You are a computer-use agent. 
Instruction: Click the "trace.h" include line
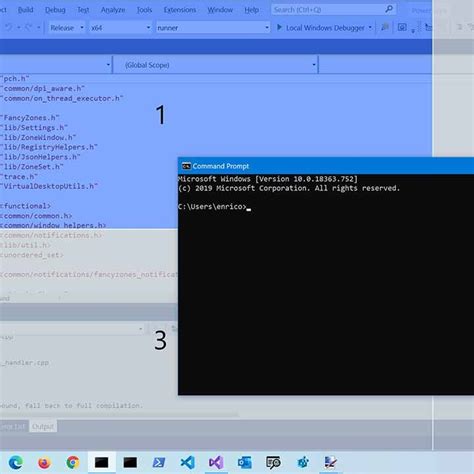19,177
